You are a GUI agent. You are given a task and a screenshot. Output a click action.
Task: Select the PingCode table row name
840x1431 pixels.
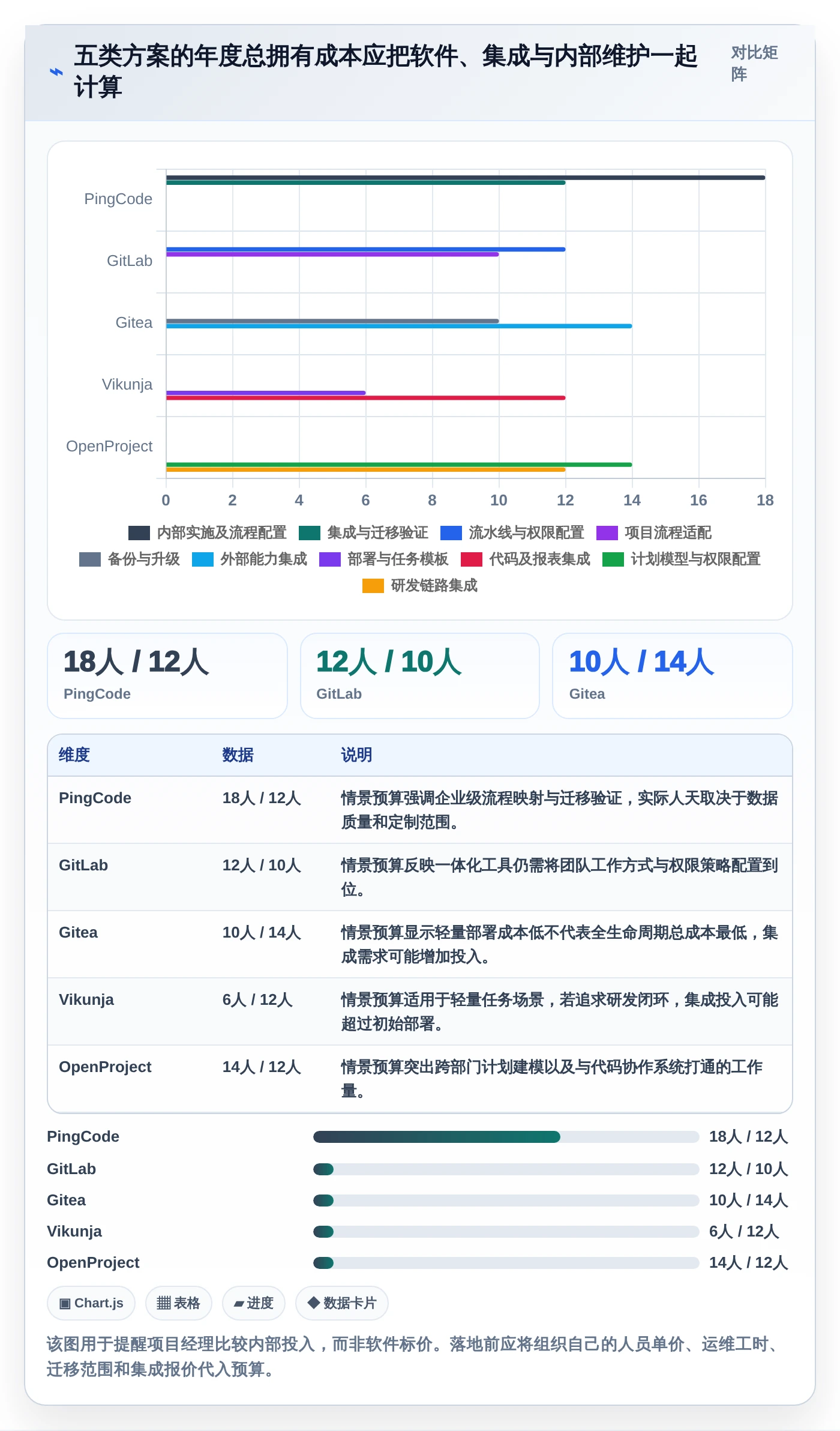click(95, 798)
